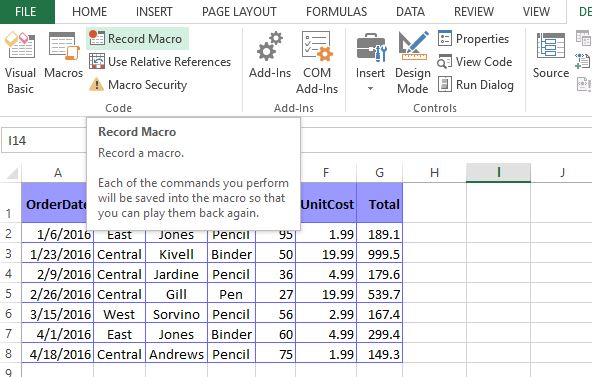The image size is (592, 377).
Task: Click the units cell 27
Action: coord(276,294)
